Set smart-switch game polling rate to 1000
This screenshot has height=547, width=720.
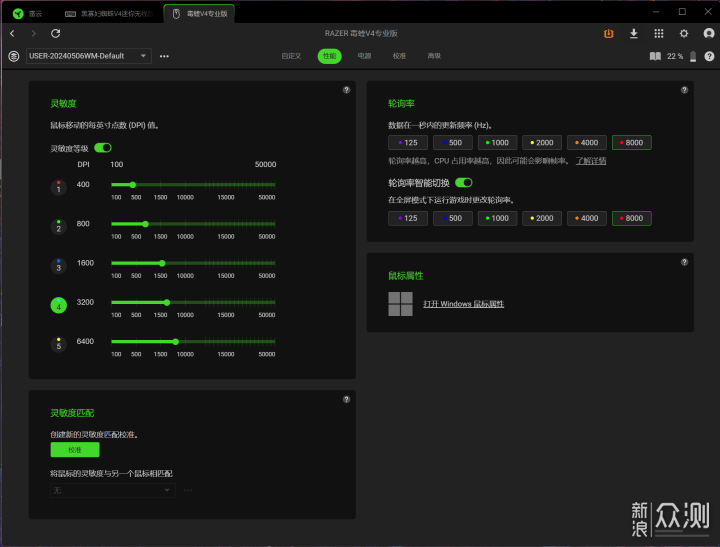coord(497,218)
